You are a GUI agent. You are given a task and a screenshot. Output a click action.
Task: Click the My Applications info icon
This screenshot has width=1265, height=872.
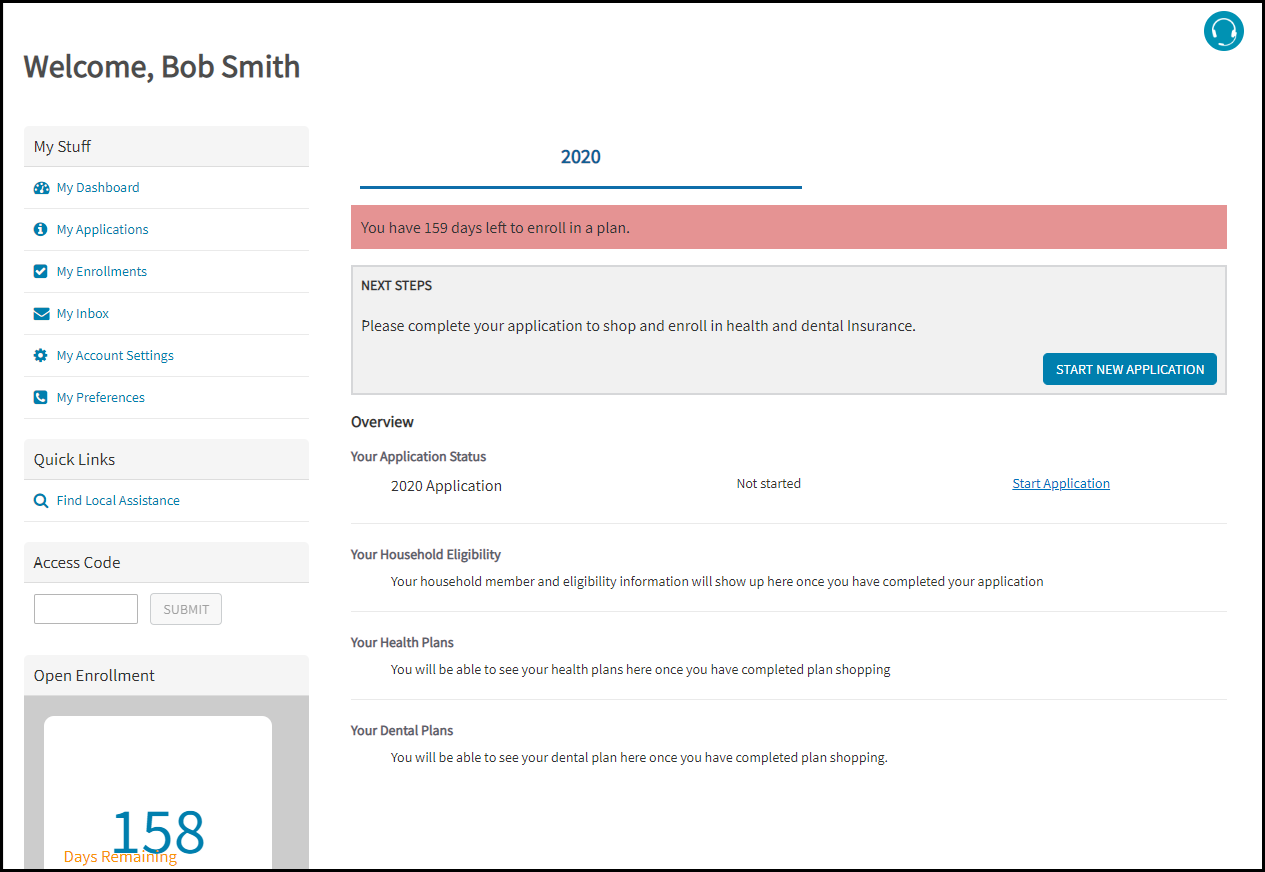point(41,229)
